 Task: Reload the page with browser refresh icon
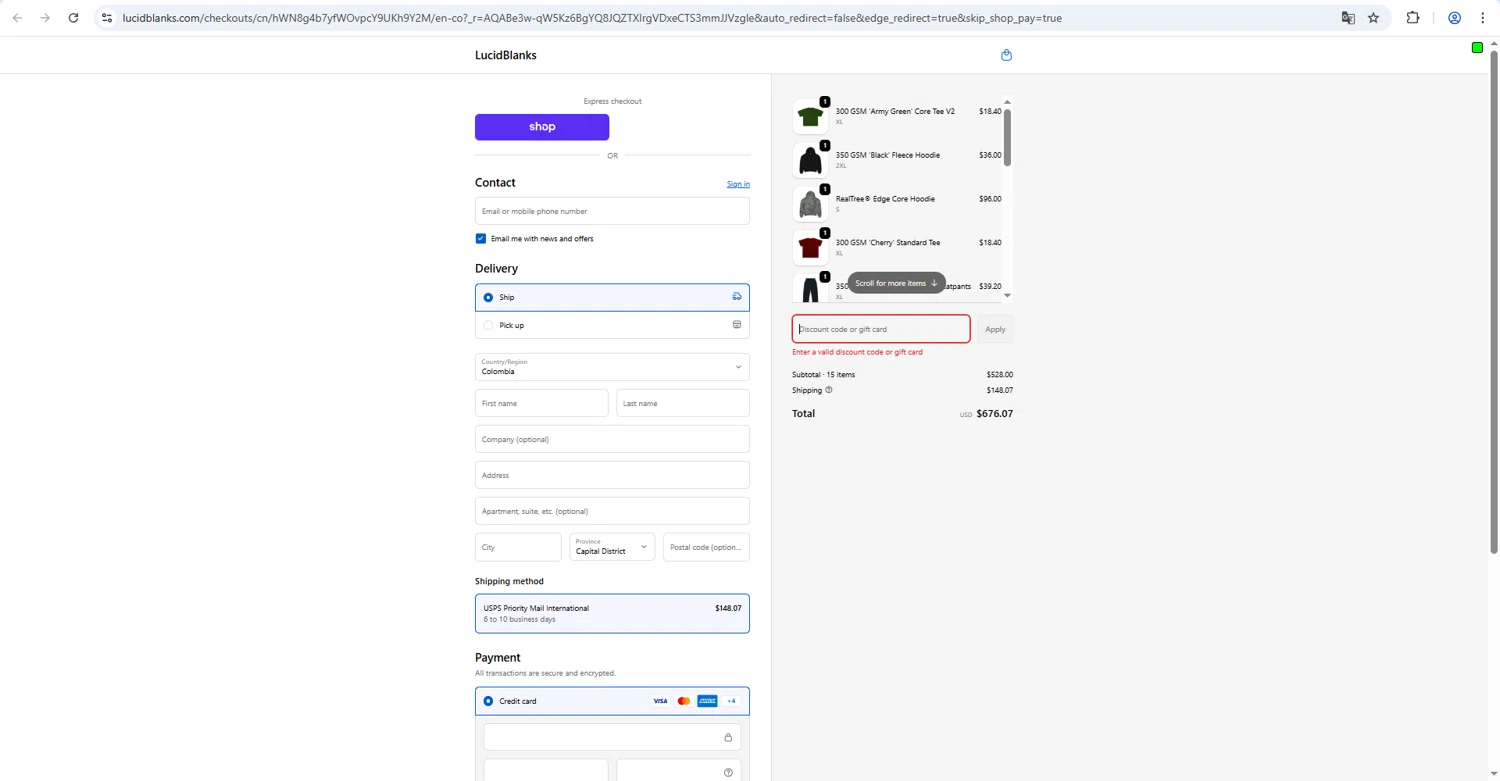73,18
